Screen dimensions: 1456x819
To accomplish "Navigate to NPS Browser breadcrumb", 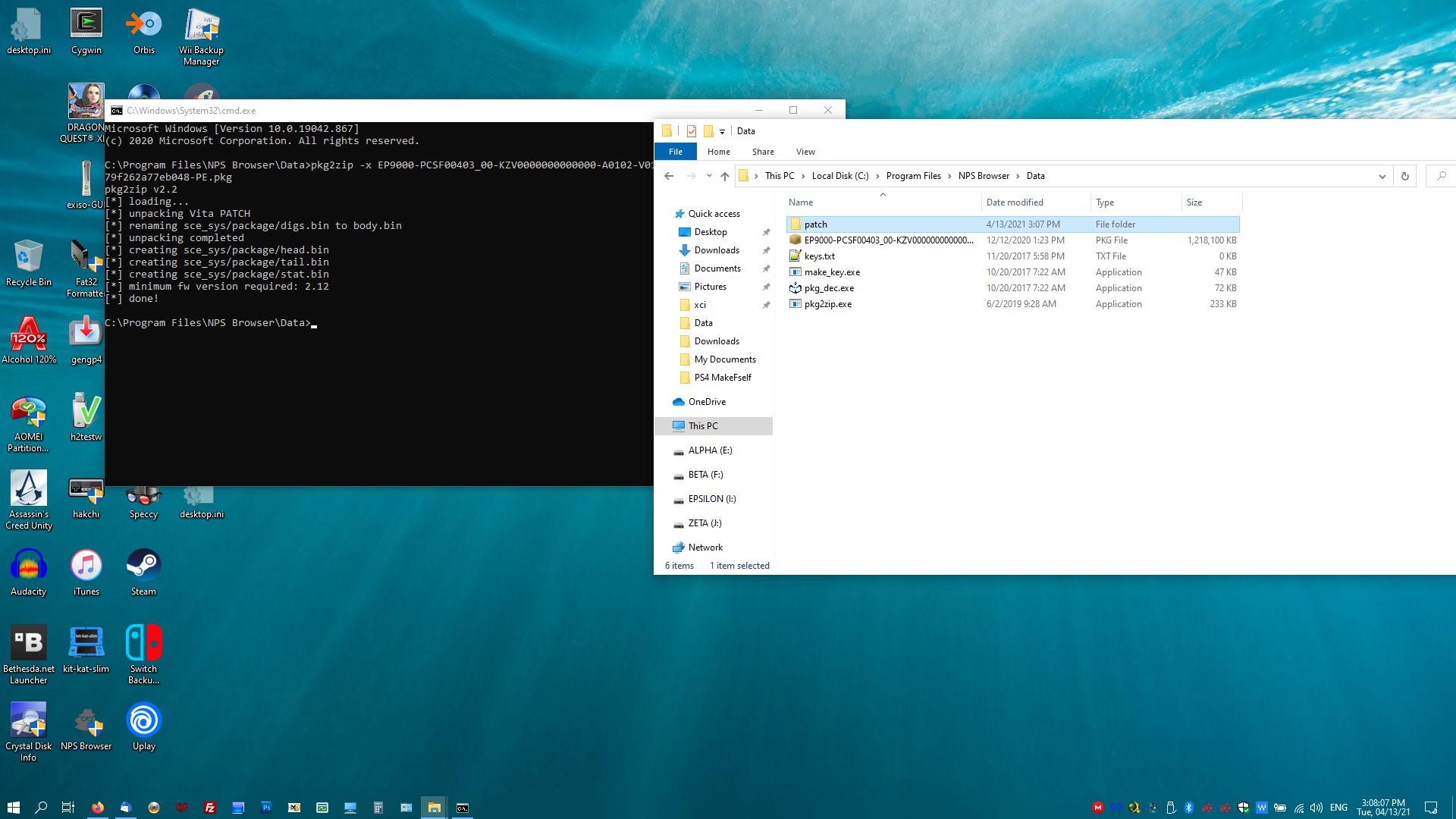I will pyautogui.click(x=984, y=176).
